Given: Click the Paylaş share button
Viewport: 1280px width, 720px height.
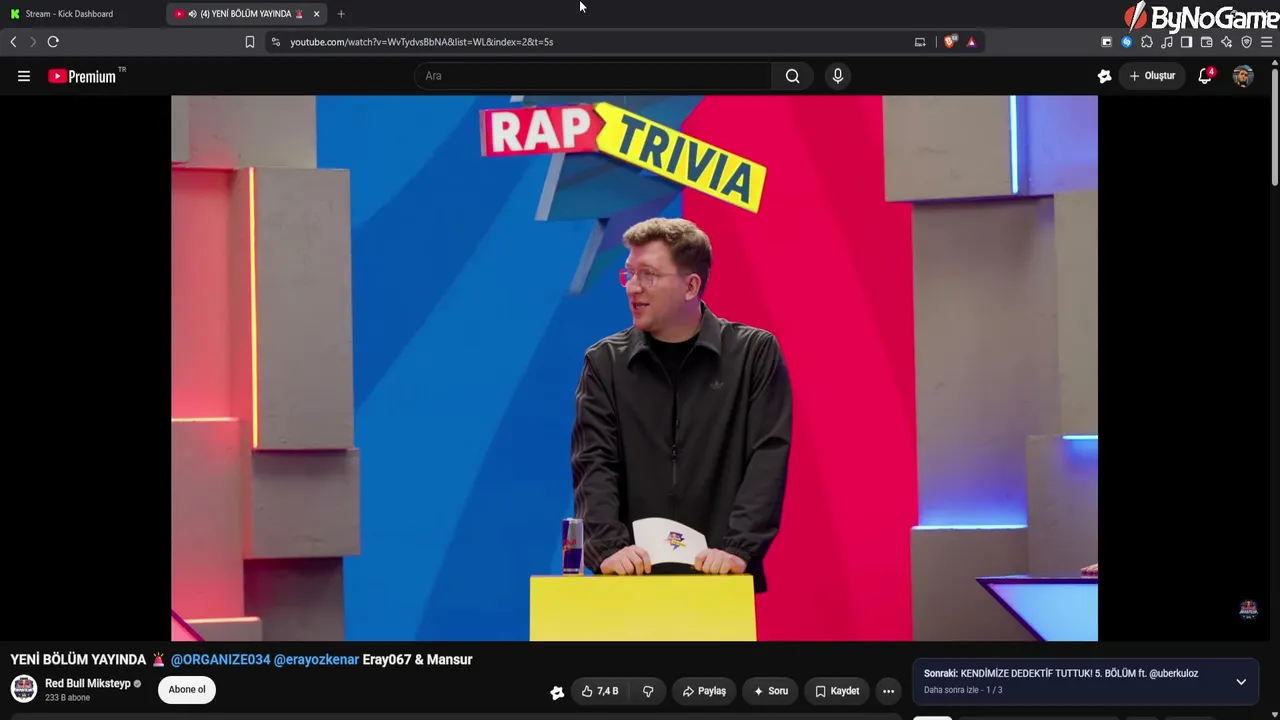Looking at the screenshot, I should pyautogui.click(x=704, y=691).
